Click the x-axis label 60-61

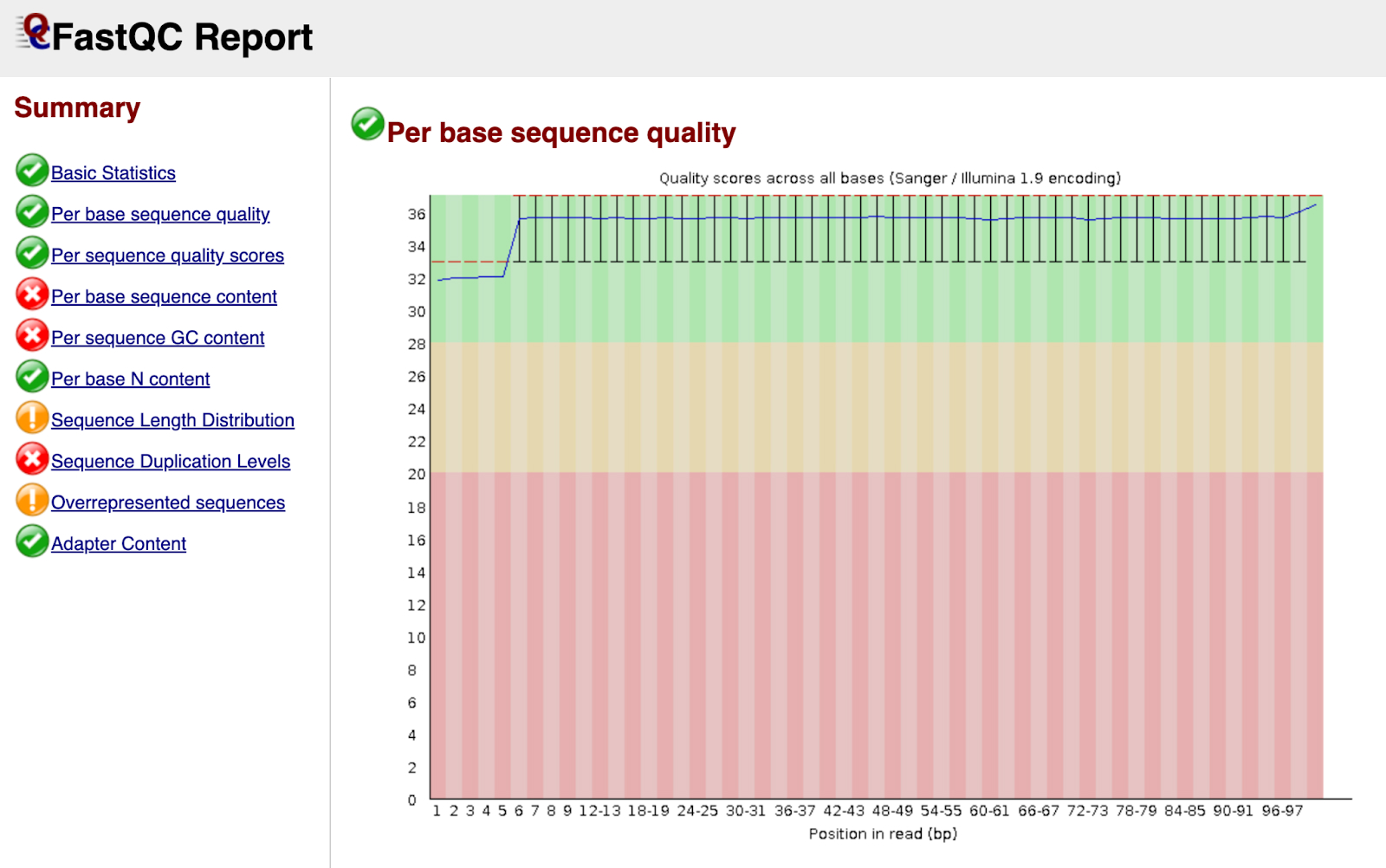[989, 811]
